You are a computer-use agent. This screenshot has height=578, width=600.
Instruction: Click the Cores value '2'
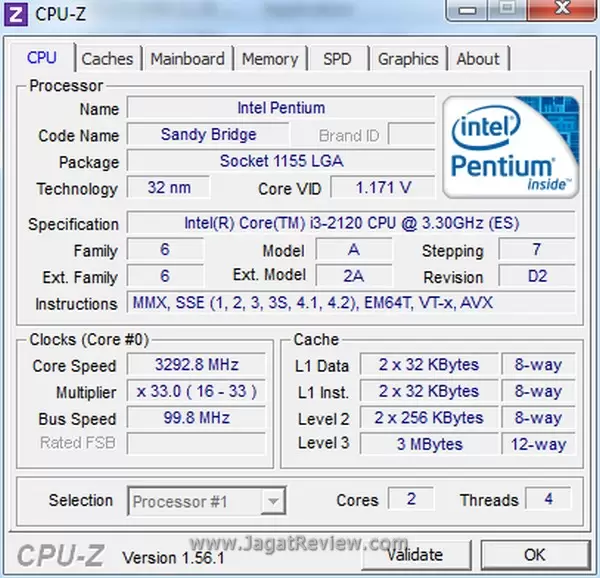(x=411, y=499)
